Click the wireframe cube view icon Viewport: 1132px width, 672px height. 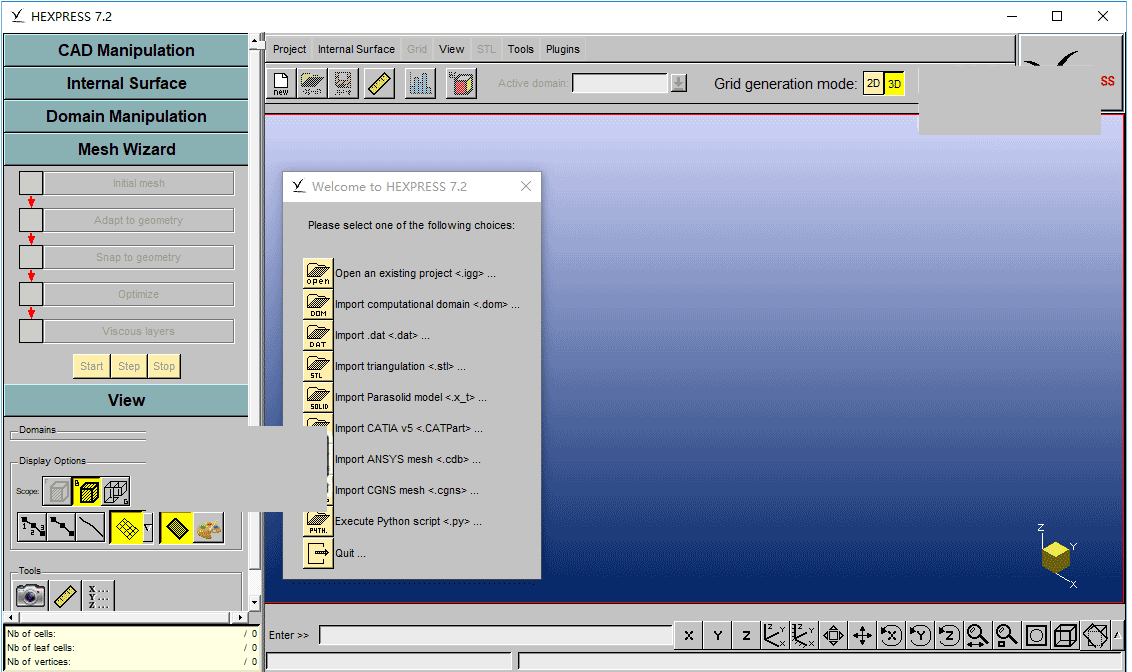pyautogui.click(x=1066, y=635)
